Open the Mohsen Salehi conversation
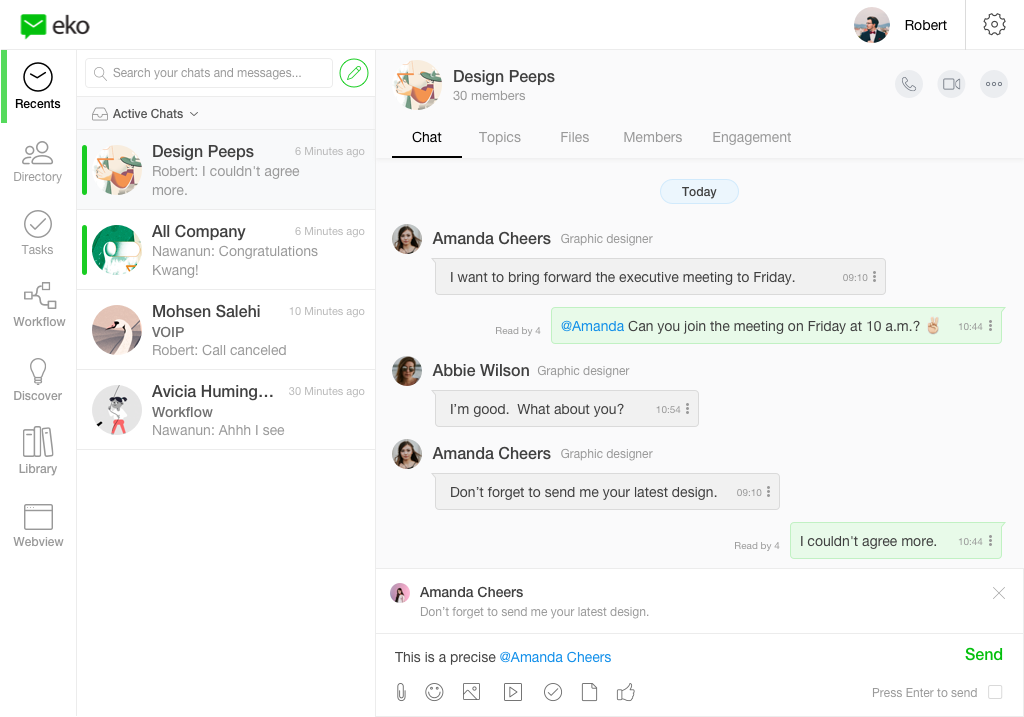1024x717 pixels. point(226,330)
